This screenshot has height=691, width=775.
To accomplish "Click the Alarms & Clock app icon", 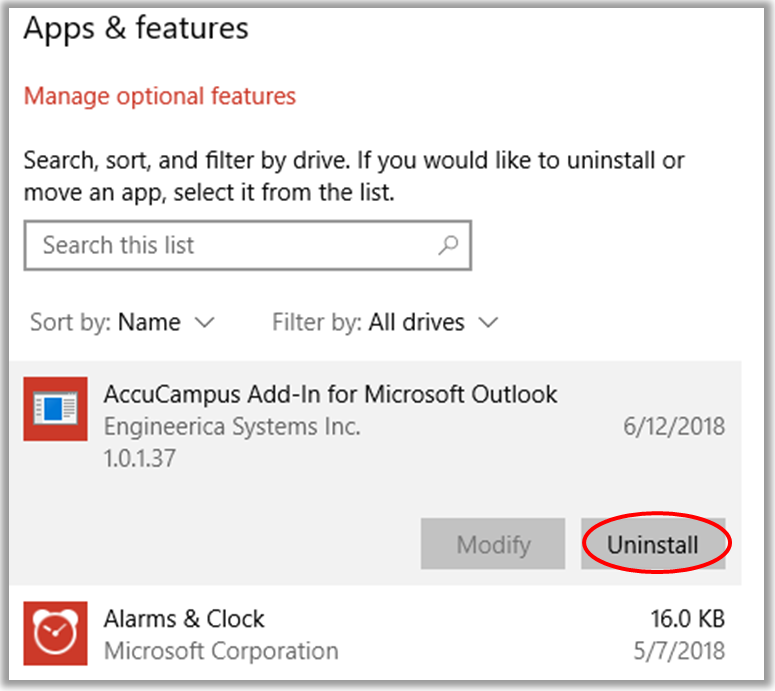I will (x=55, y=633).
